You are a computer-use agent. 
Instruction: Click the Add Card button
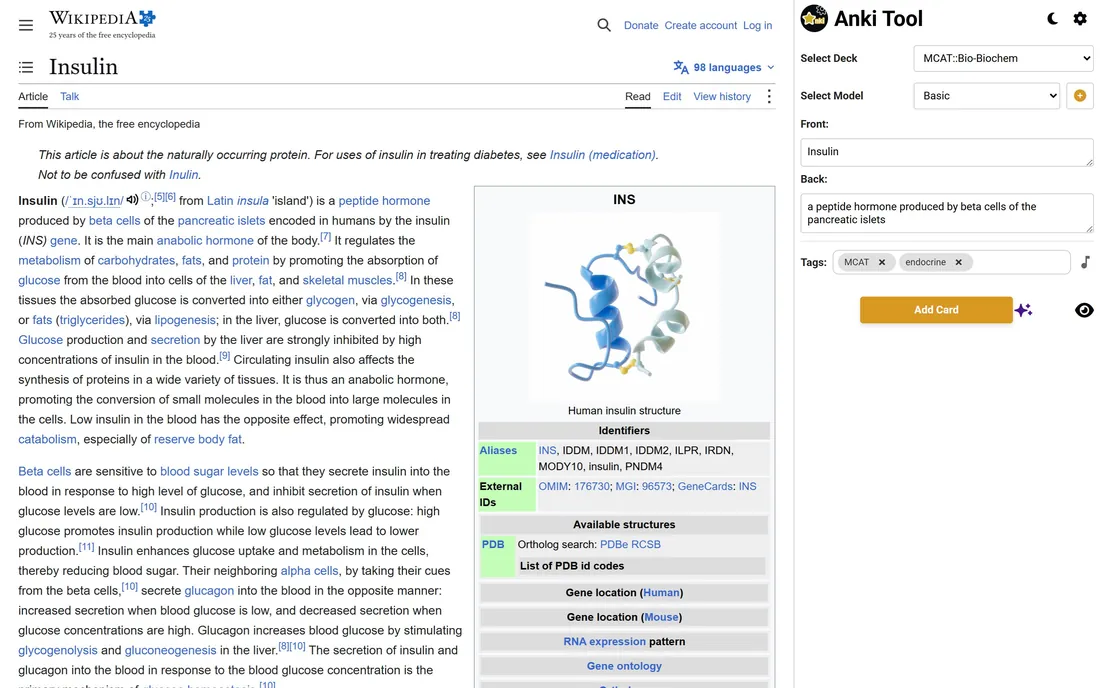[936, 310]
